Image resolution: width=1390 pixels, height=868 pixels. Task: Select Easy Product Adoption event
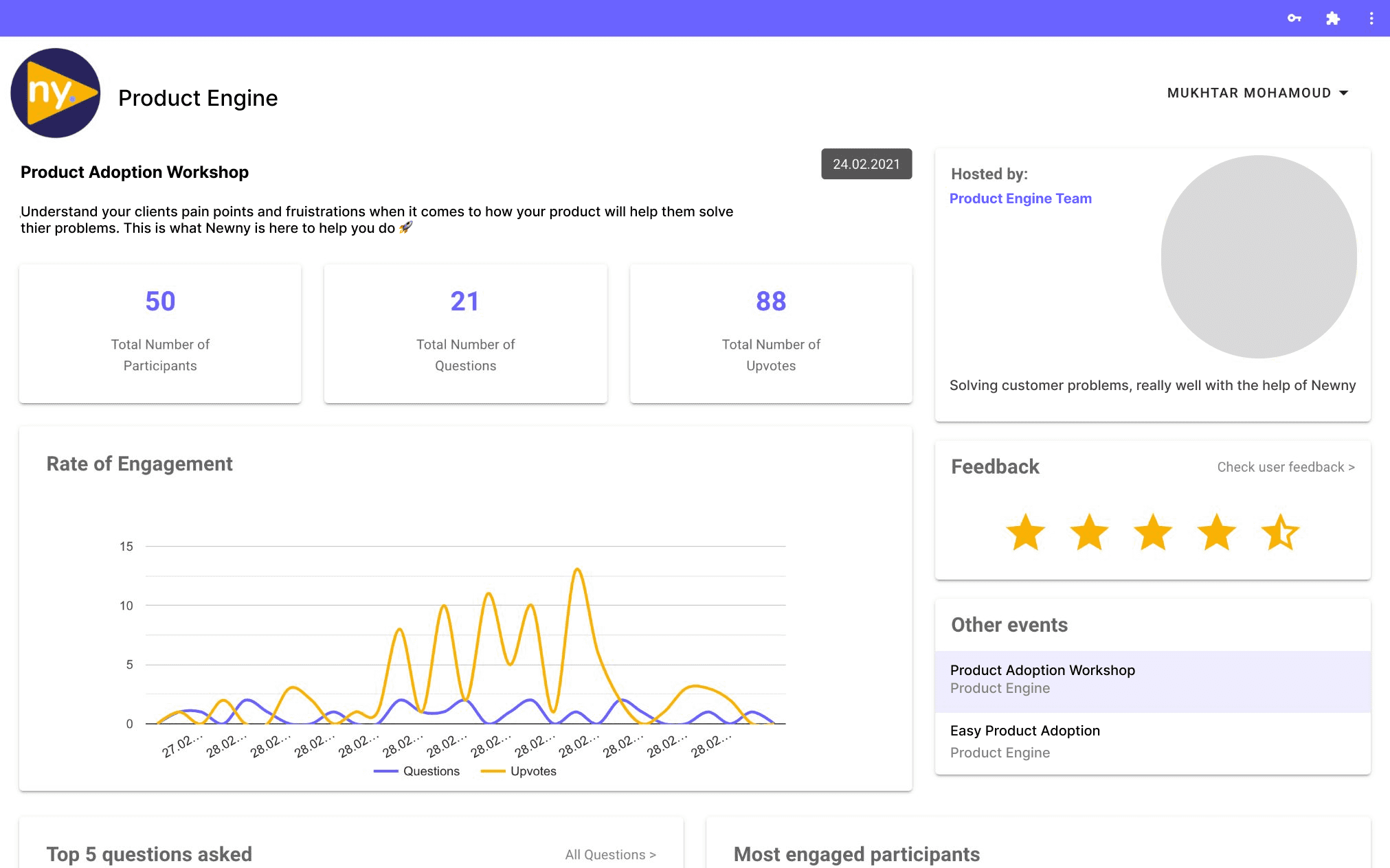pyautogui.click(x=1152, y=742)
